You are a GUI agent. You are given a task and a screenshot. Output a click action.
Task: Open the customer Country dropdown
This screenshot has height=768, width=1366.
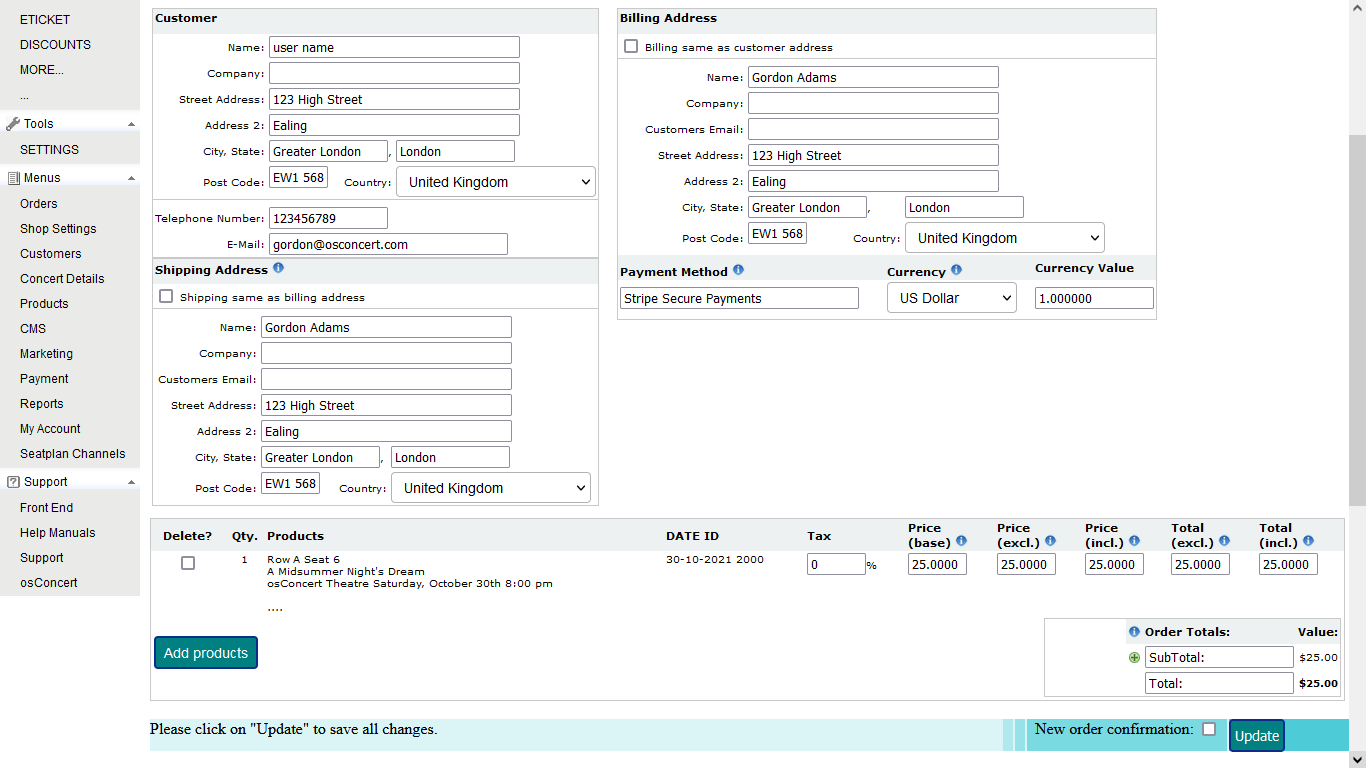pos(496,182)
